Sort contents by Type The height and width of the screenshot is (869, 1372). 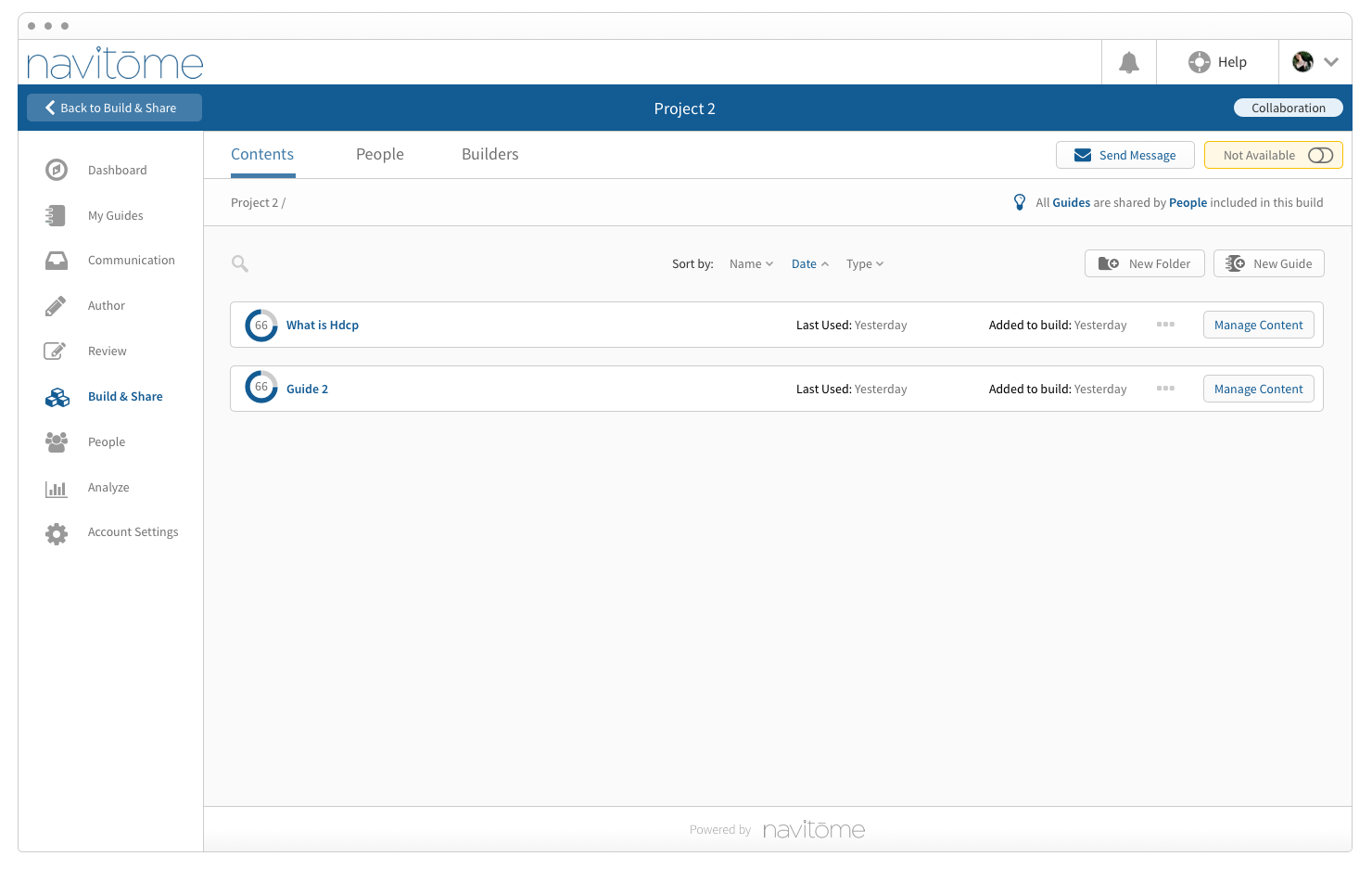coord(865,263)
